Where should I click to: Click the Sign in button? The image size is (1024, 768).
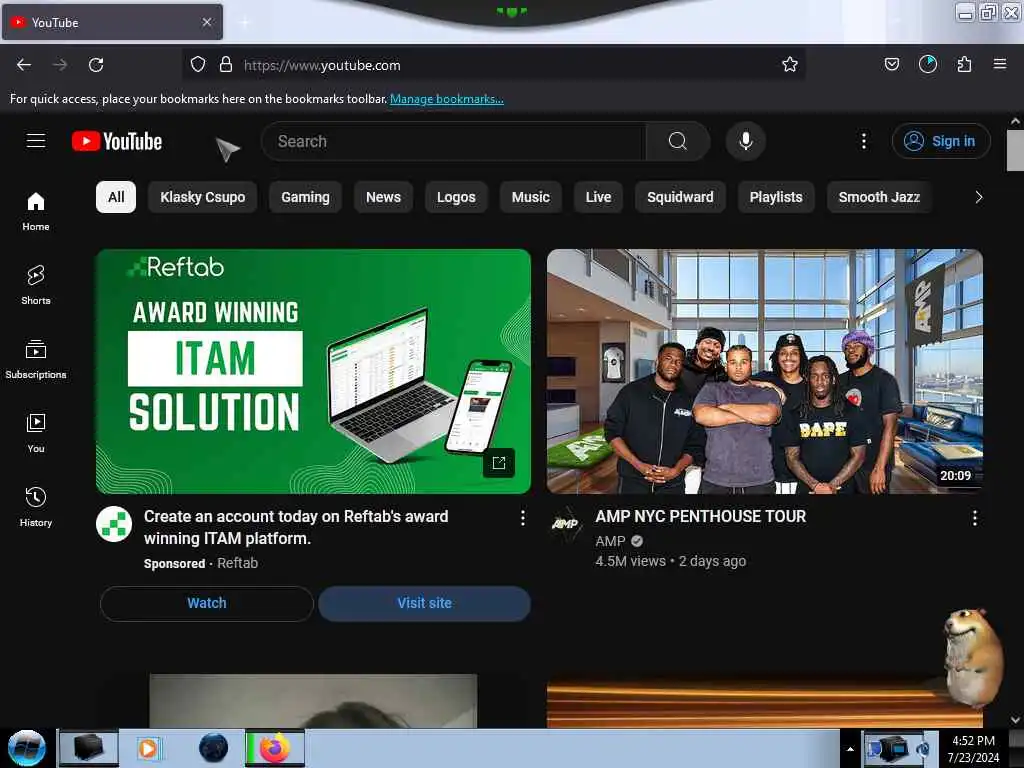click(x=941, y=141)
